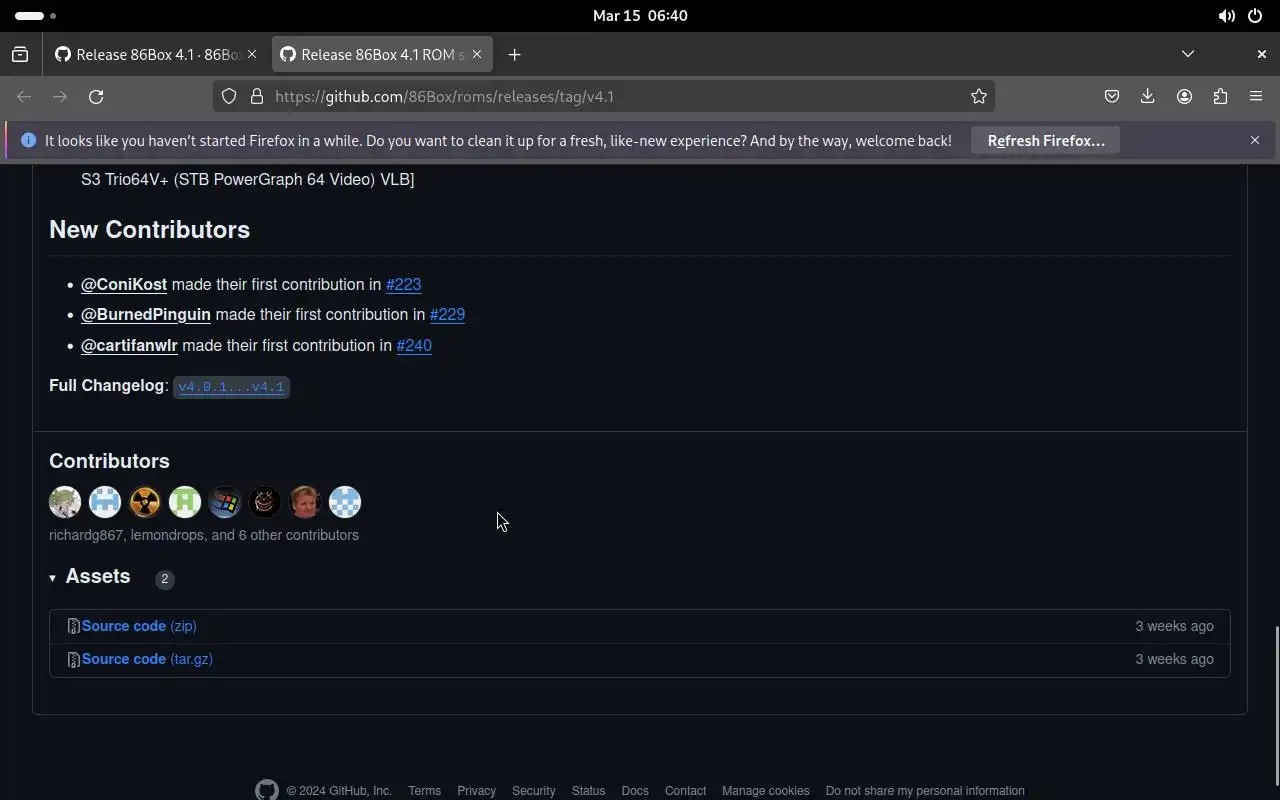1280x800 pixels.
Task: Collapse the Assets section triangle
Action: (x=53, y=578)
